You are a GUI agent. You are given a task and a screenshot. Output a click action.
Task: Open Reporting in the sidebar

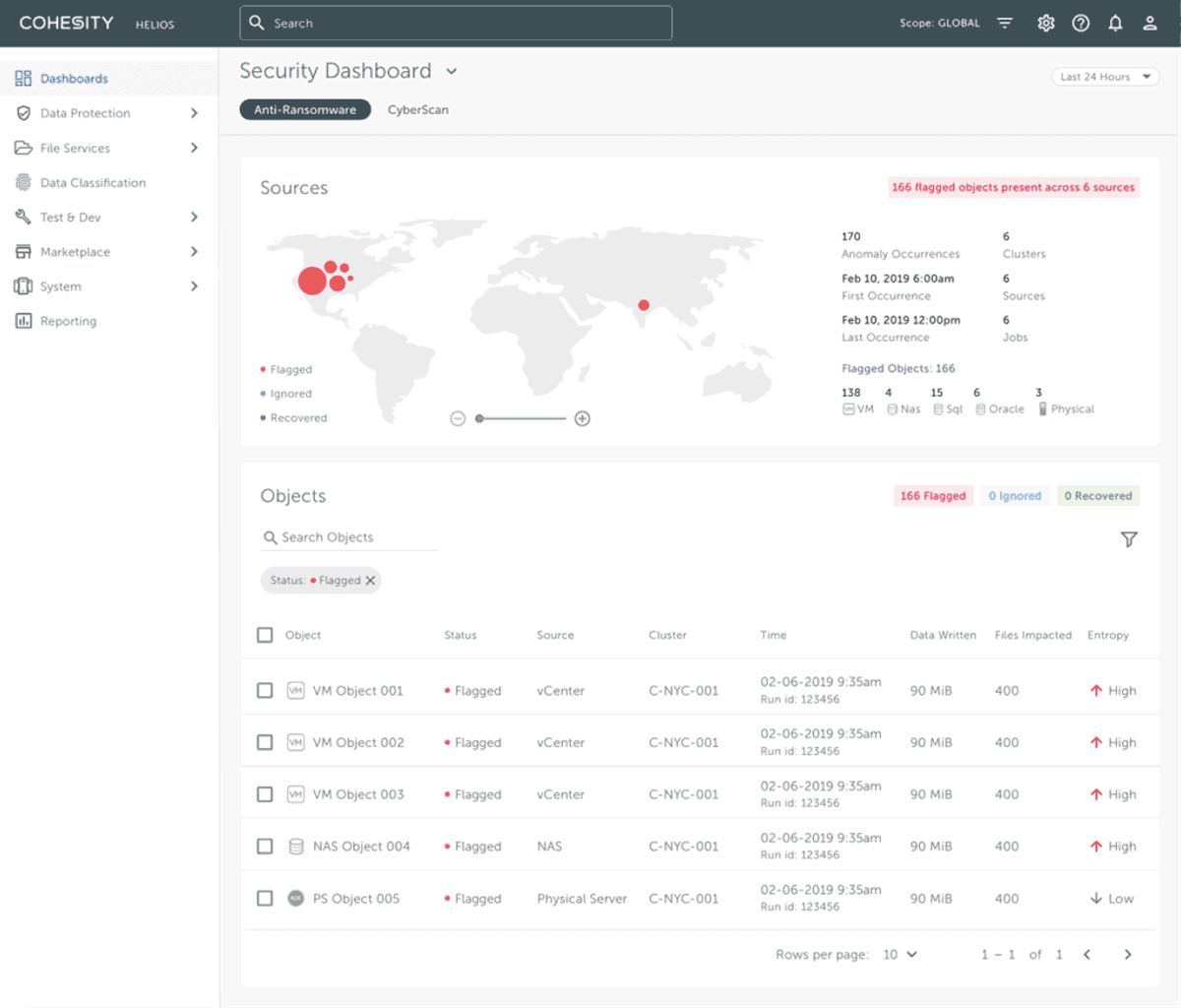coord(68,321)
